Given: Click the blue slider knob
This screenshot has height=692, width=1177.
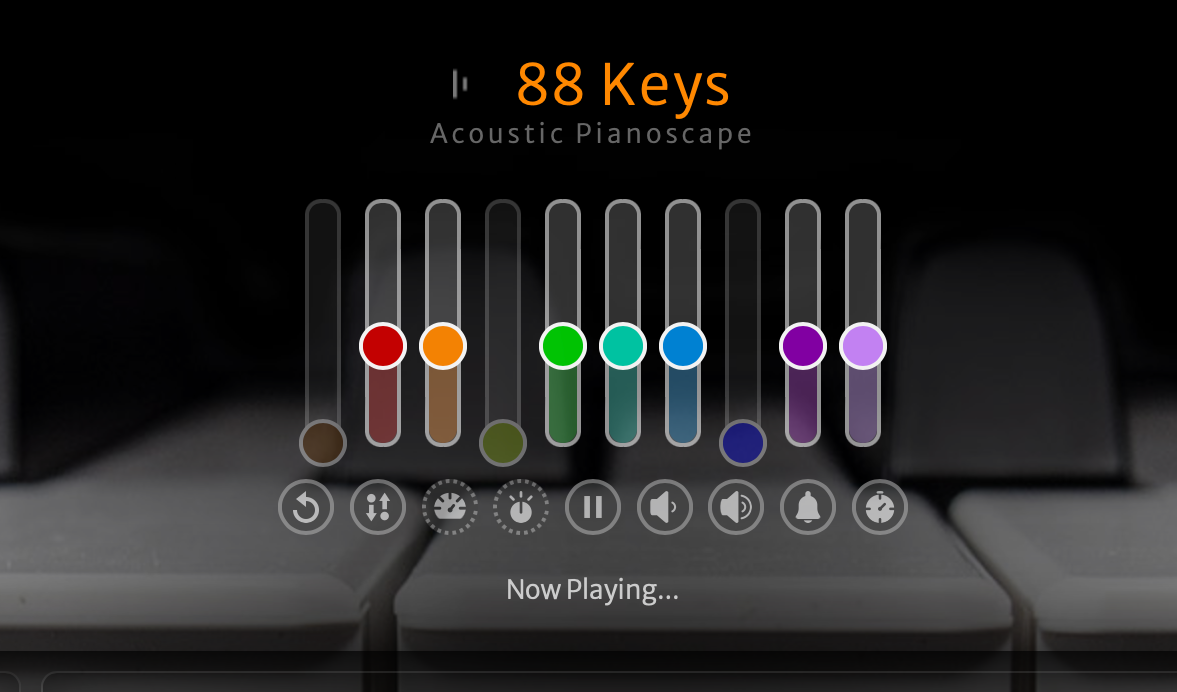Looking at the screenshot, I should (x=683, y=346).
